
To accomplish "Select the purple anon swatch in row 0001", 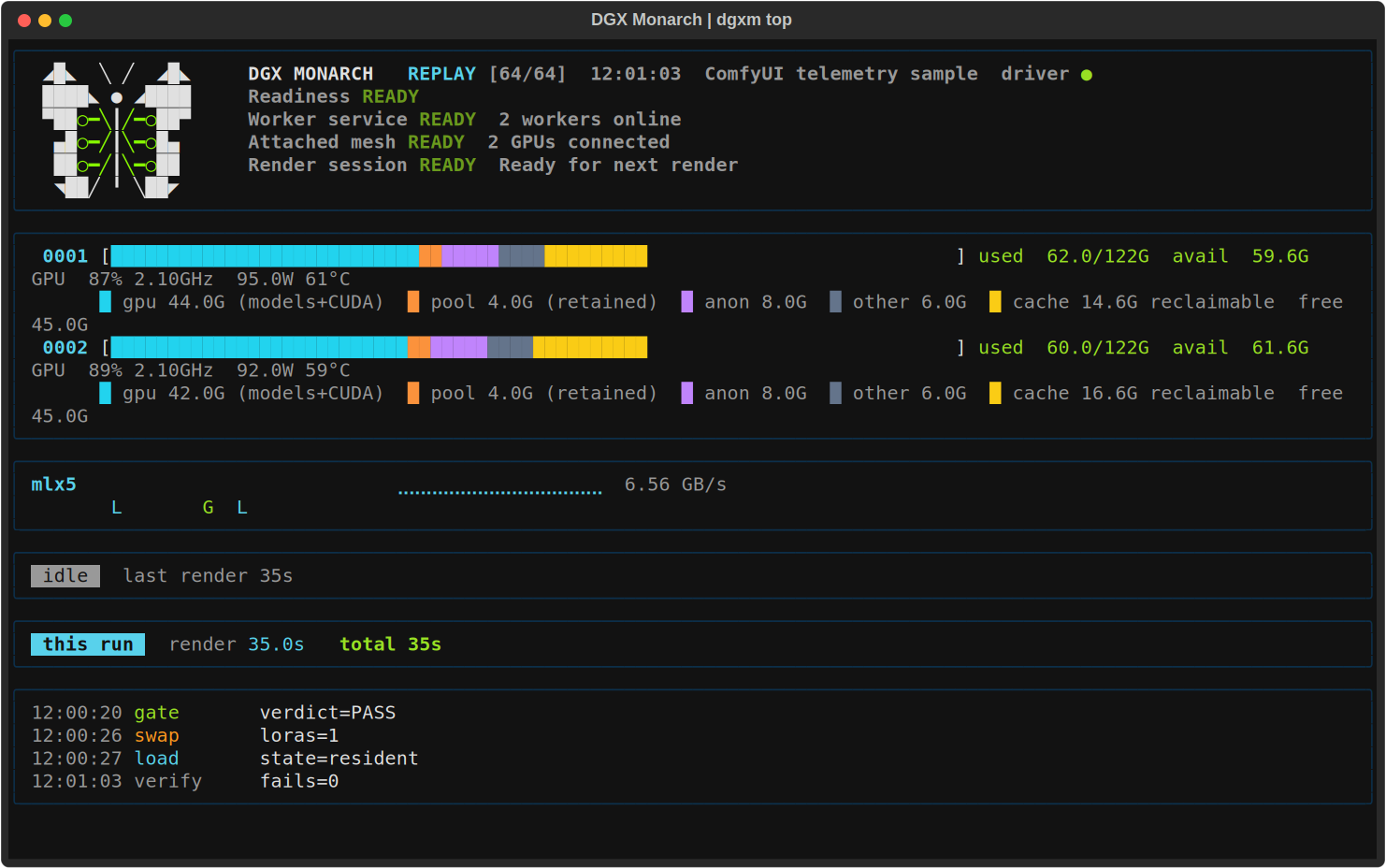I will click(687, 302).
